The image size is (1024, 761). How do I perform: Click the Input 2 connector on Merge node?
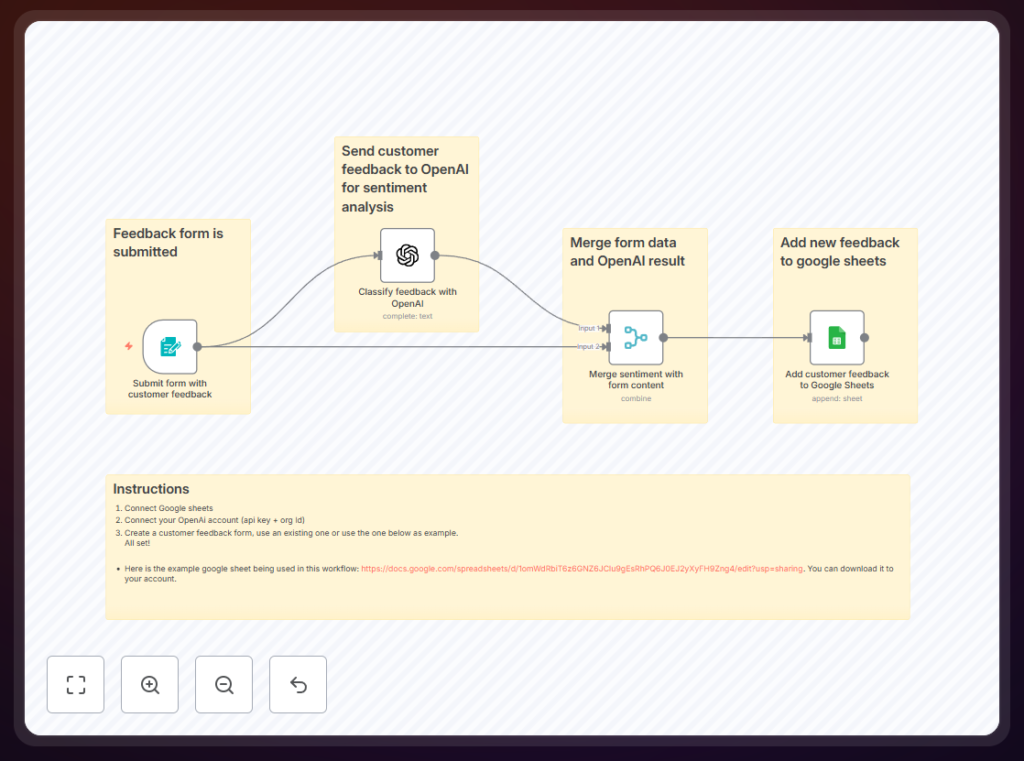(x=607, y=347)
